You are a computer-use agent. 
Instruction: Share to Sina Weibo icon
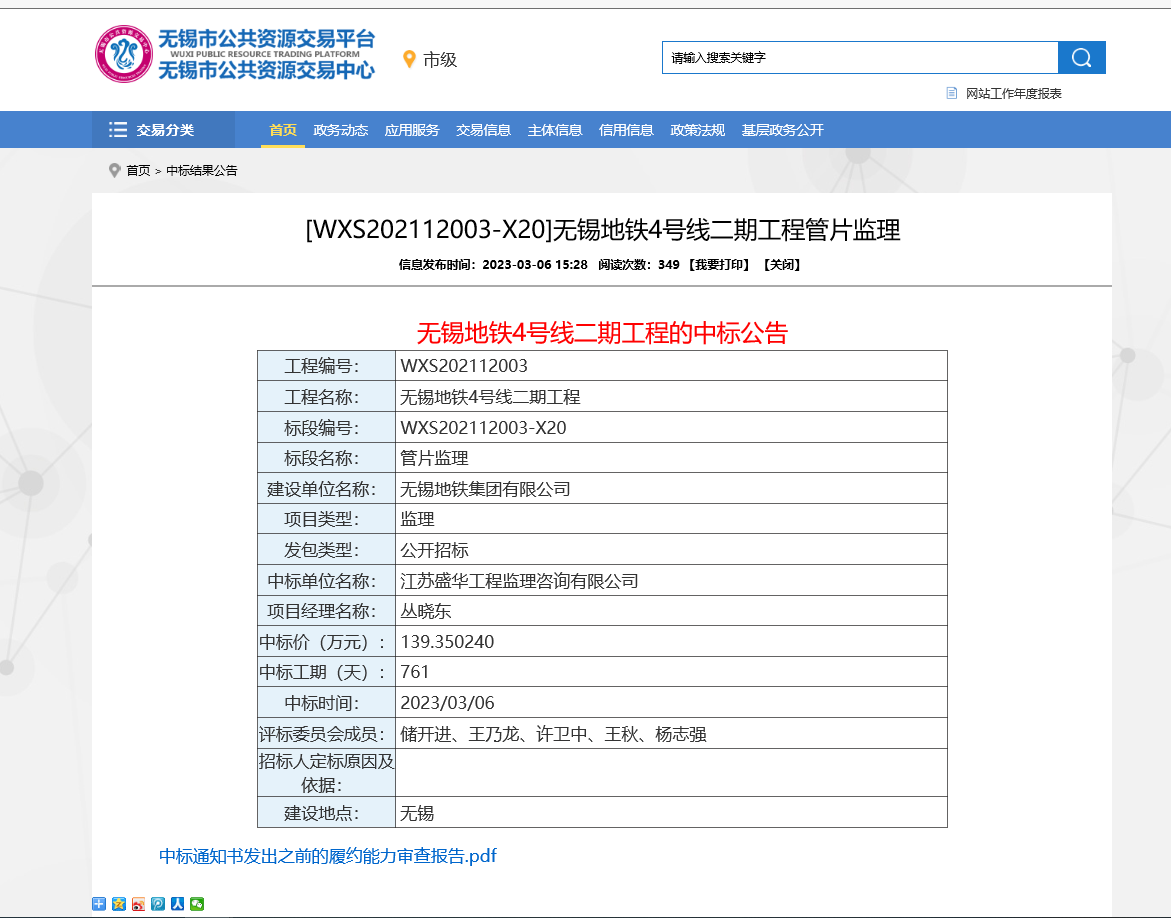(x=138, y=904)
